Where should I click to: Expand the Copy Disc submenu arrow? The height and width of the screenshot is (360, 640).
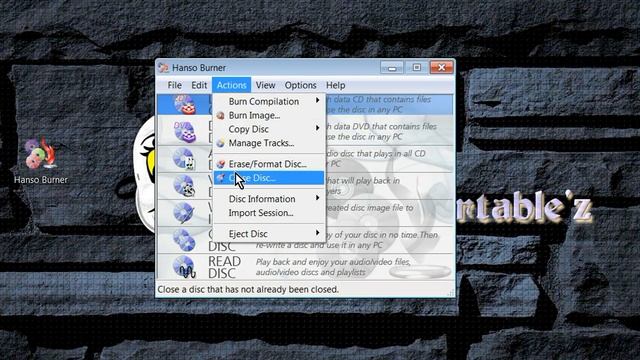[x=317, y=128]
